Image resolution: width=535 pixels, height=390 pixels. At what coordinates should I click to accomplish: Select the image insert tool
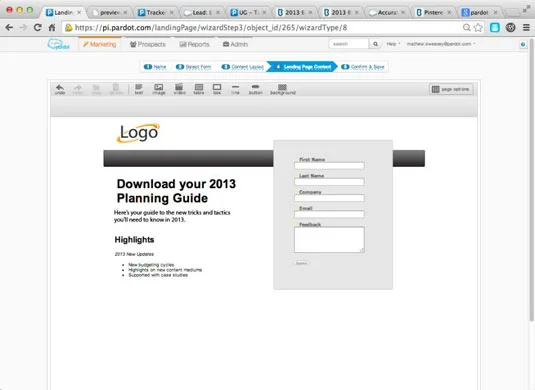tap(159, 89)
